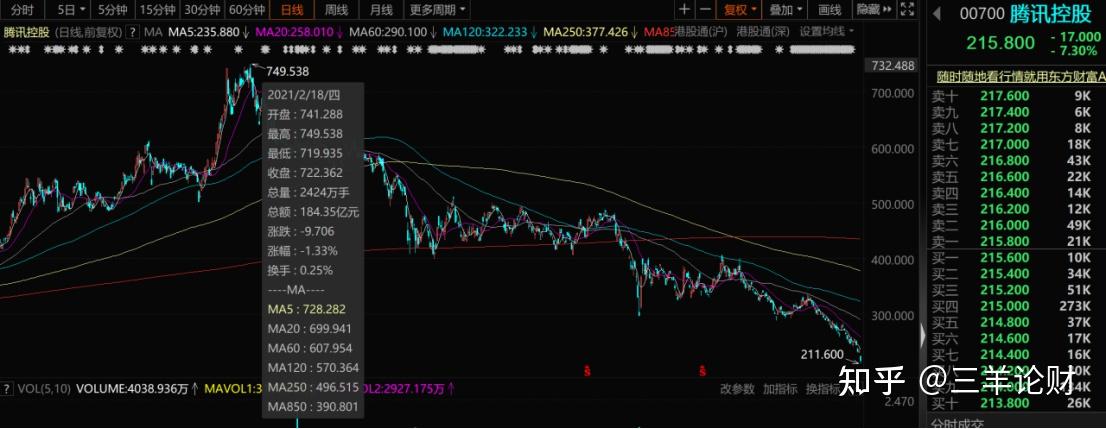
Task: Switch to 15分钟 tab
Action: [158, 9]
